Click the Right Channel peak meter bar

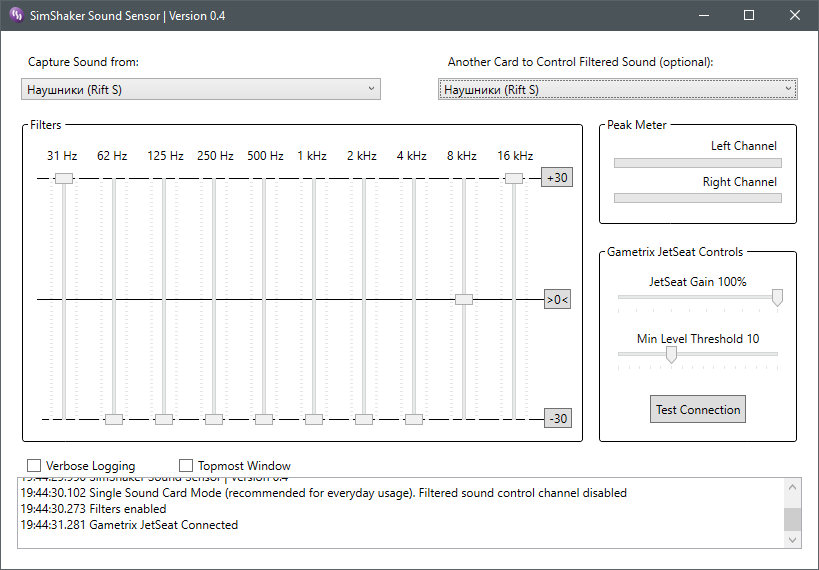[698, 198]
